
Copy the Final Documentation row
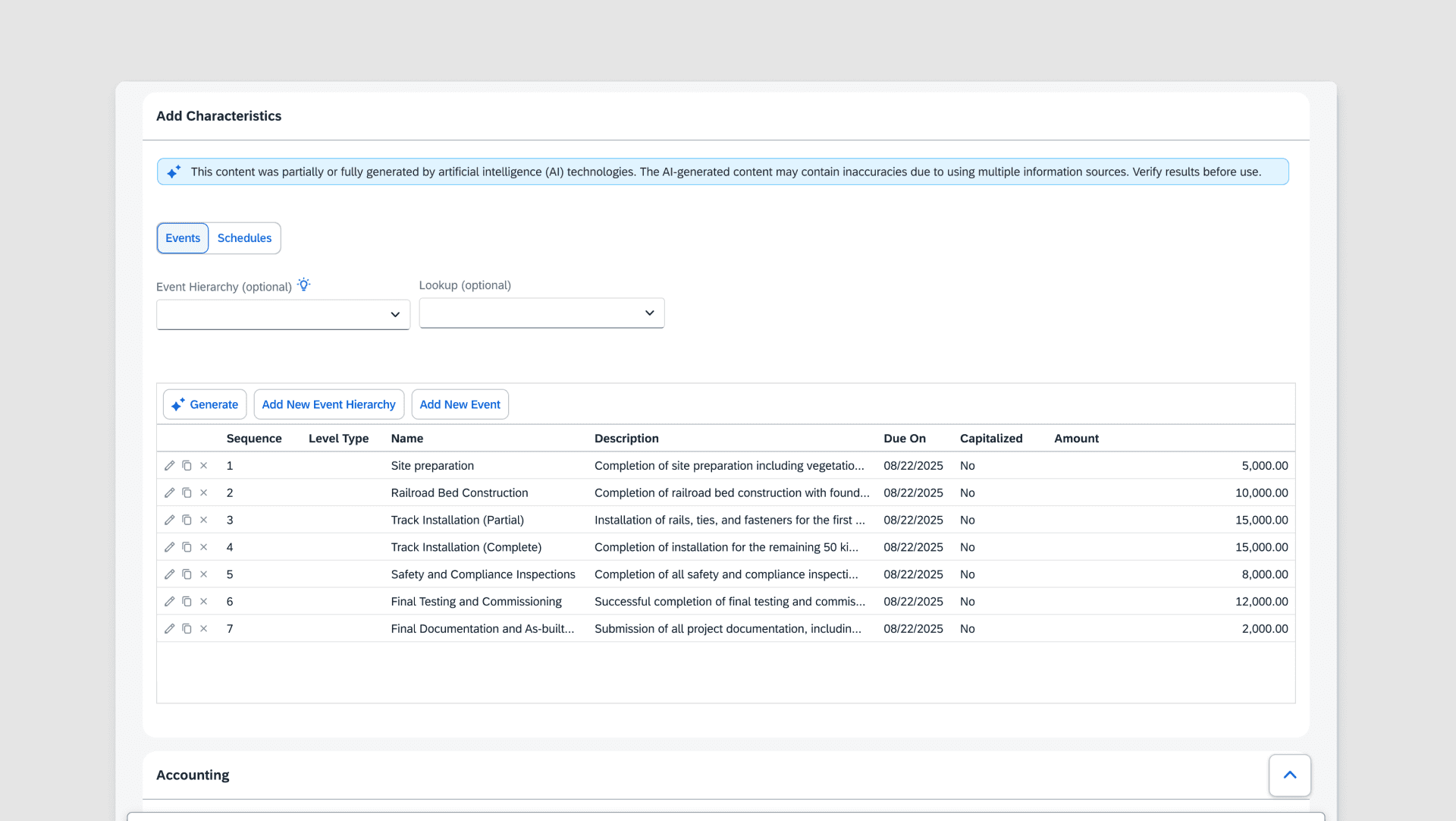[187, 628]
